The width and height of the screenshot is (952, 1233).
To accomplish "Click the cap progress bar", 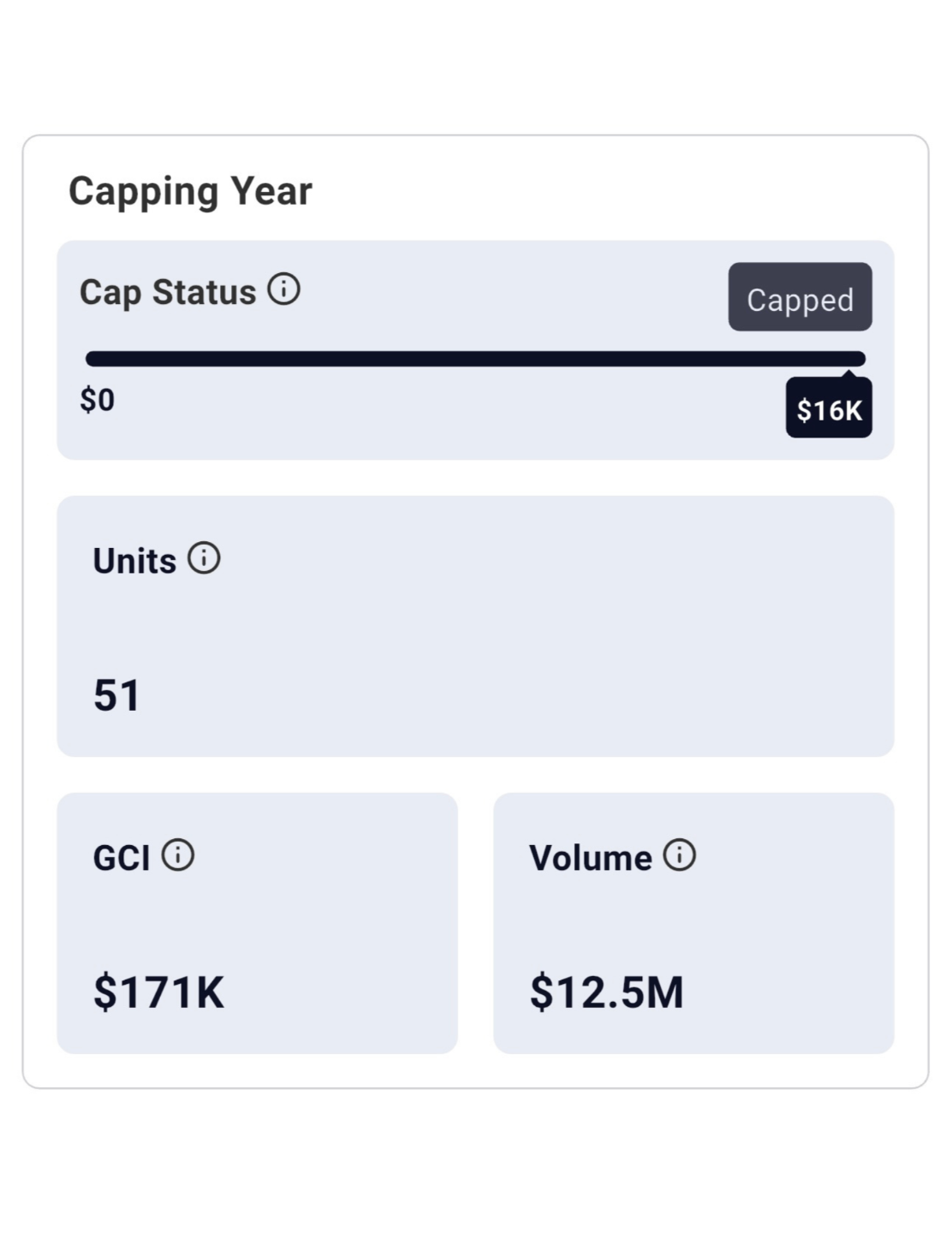I will (475, 359).
